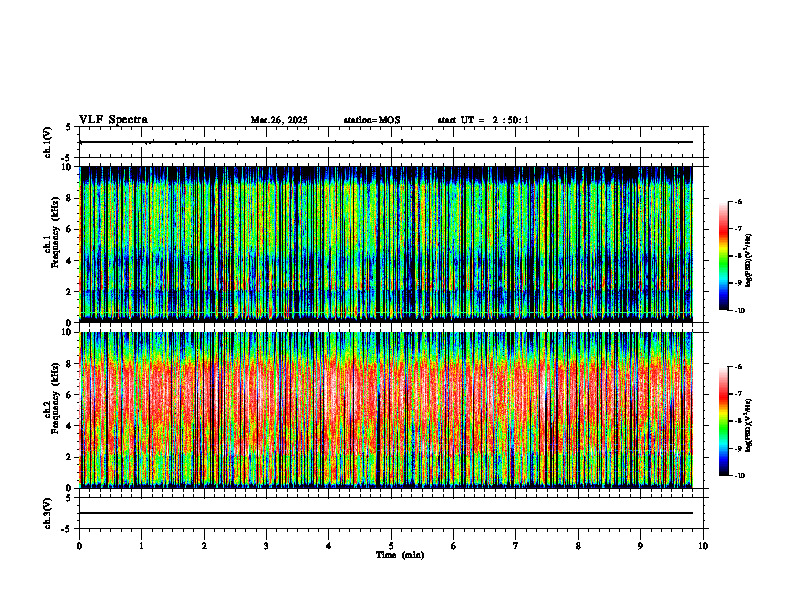Viewport: 792px width, 612px height.
Task: Click the "4" tick on the time axis
Action: point(329,546)
